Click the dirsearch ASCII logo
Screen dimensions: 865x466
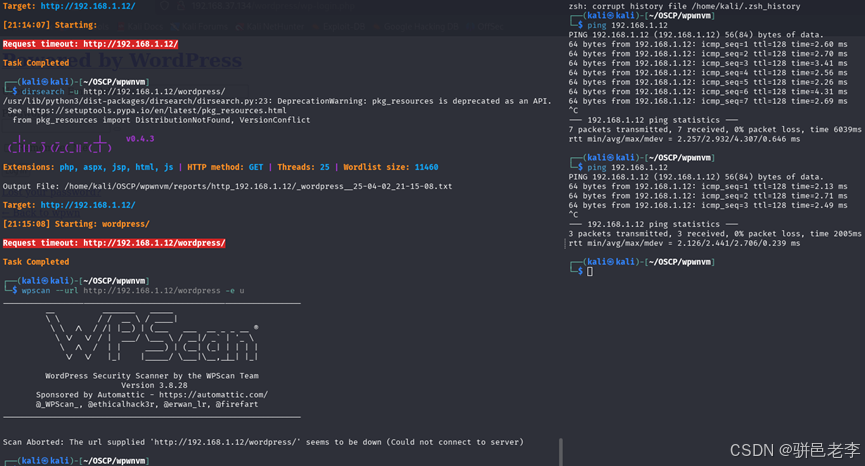coord(60,144)
